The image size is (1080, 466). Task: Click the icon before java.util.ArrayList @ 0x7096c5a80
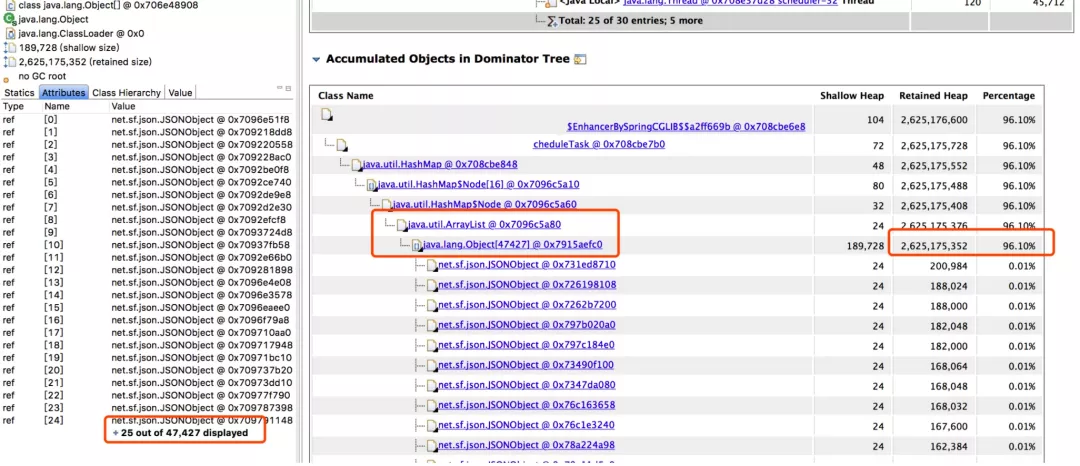pyautogui.click(x=402, y=224)
